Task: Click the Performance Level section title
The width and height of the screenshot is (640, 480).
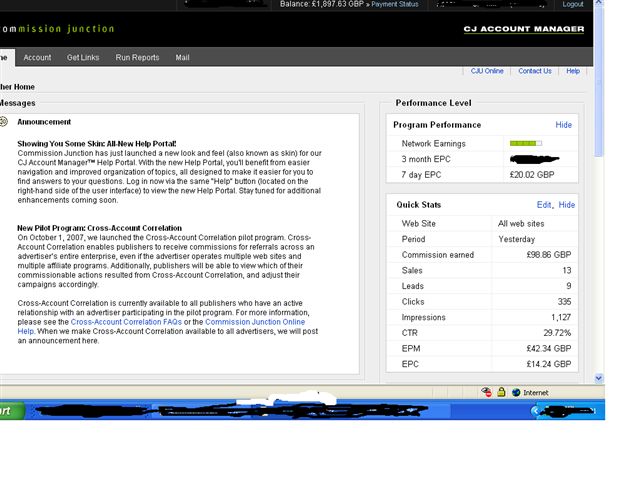Action: tap(433, 103)
